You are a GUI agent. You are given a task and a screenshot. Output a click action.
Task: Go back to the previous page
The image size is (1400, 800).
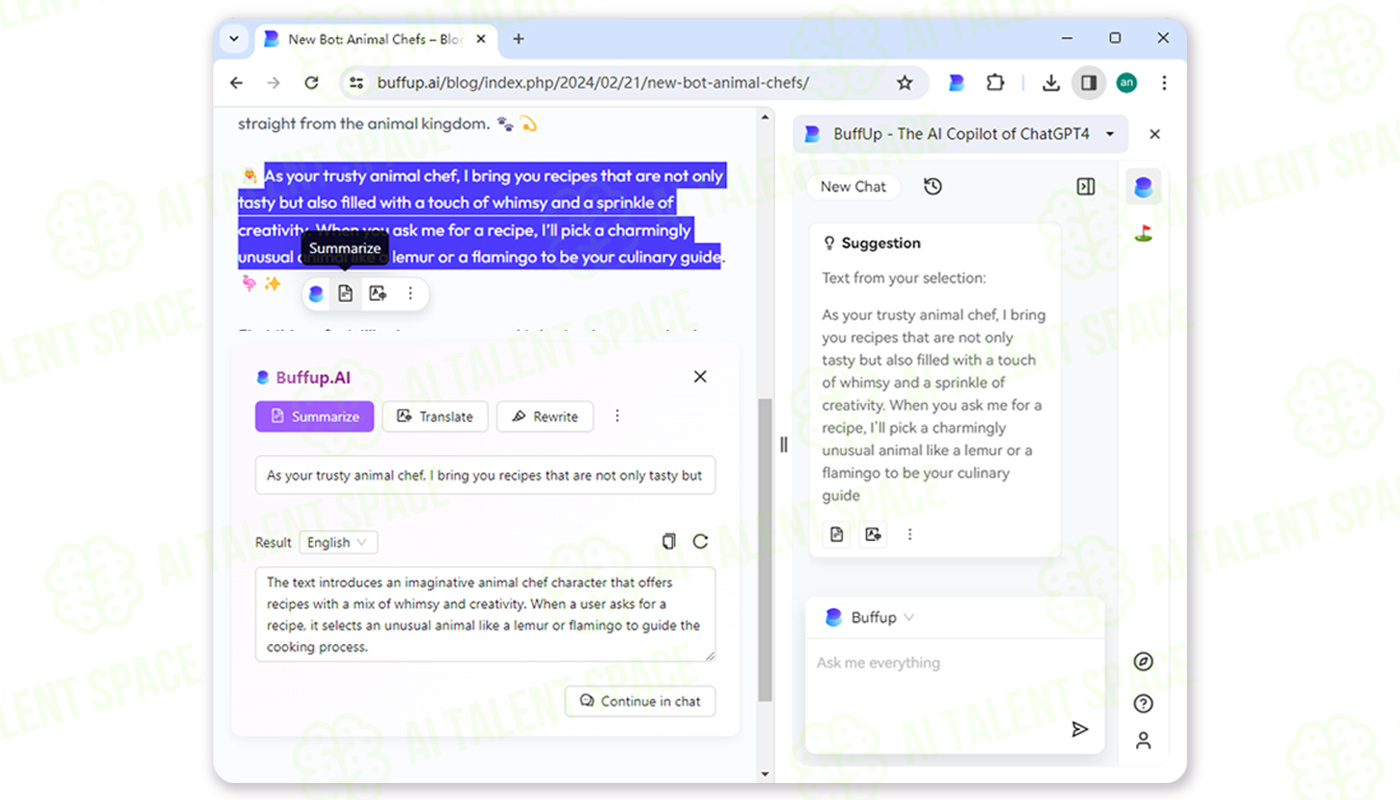click(236, 83)
